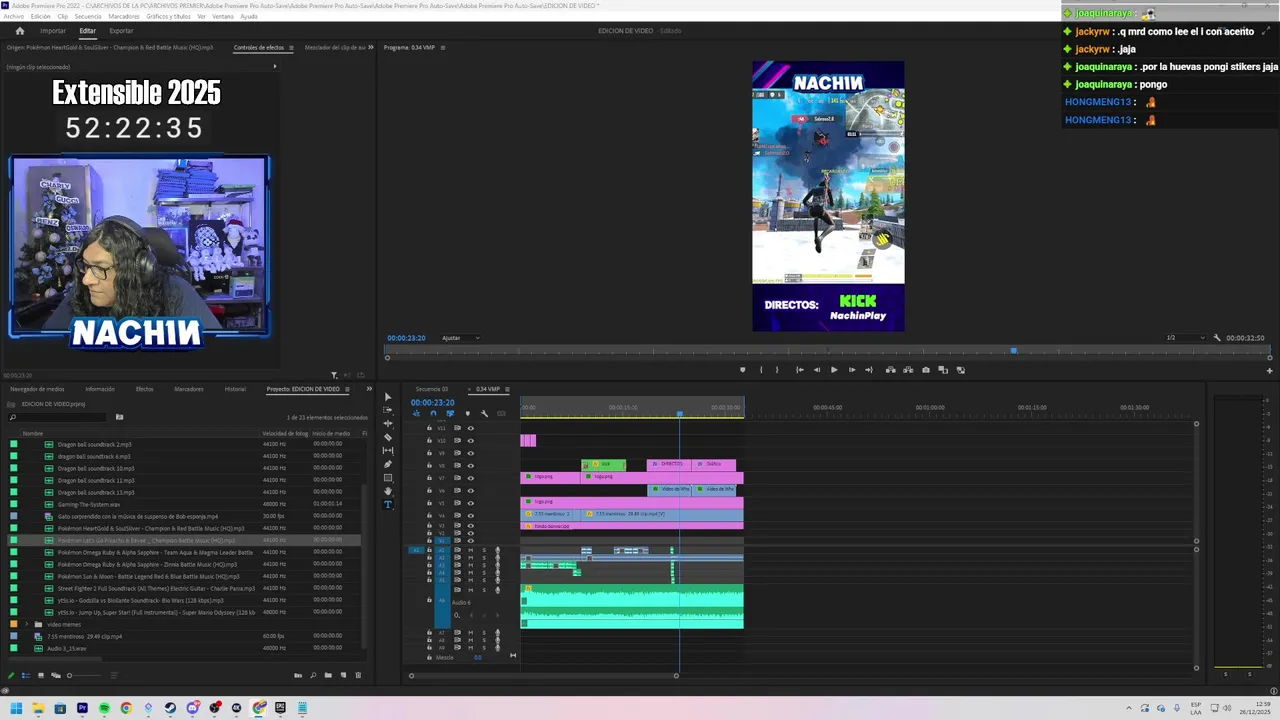Select the Razor tool
The image size is (1280, 720).
click(388, 437)
